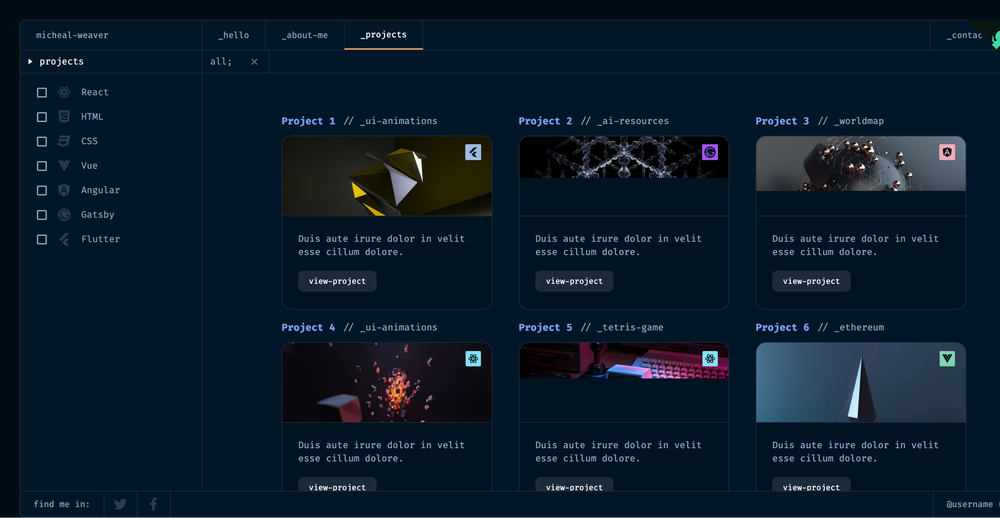Click the 'Project 6 // _ethereum' title
The image size is (1000, 518).
coord(820,328)
